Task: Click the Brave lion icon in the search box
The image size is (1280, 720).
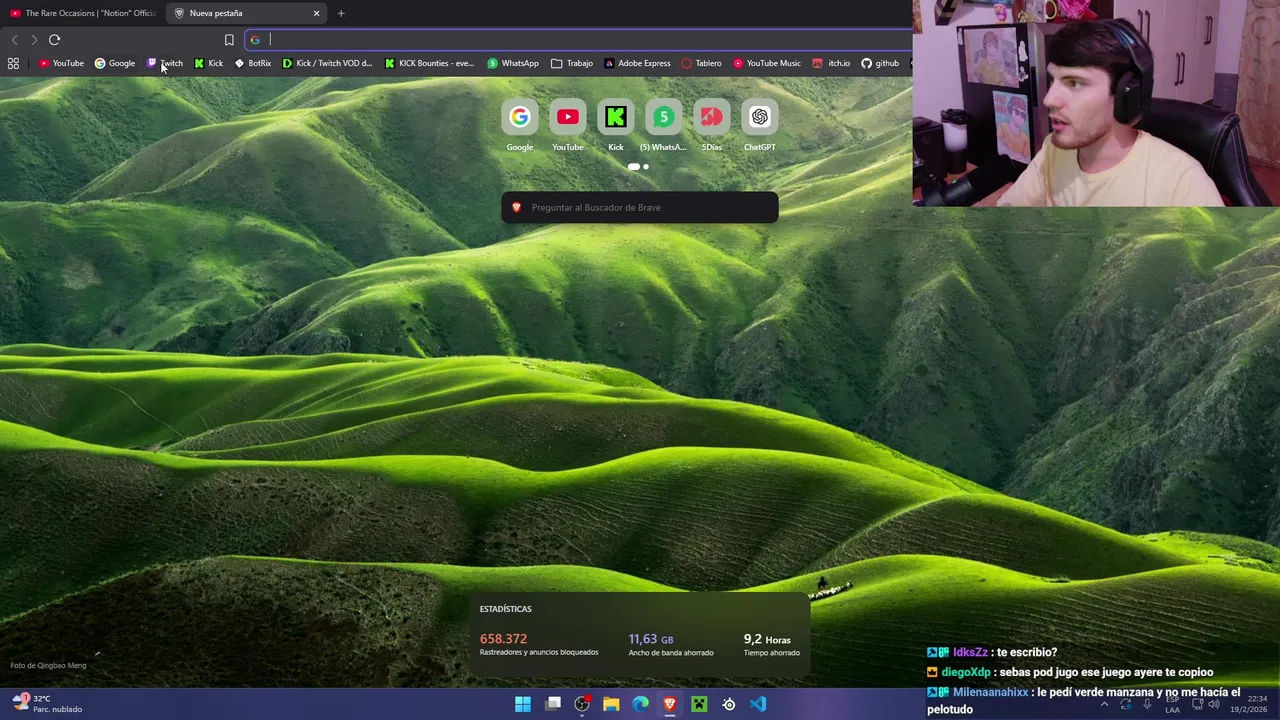Action: pyautogui.click(x=516, y=207)
